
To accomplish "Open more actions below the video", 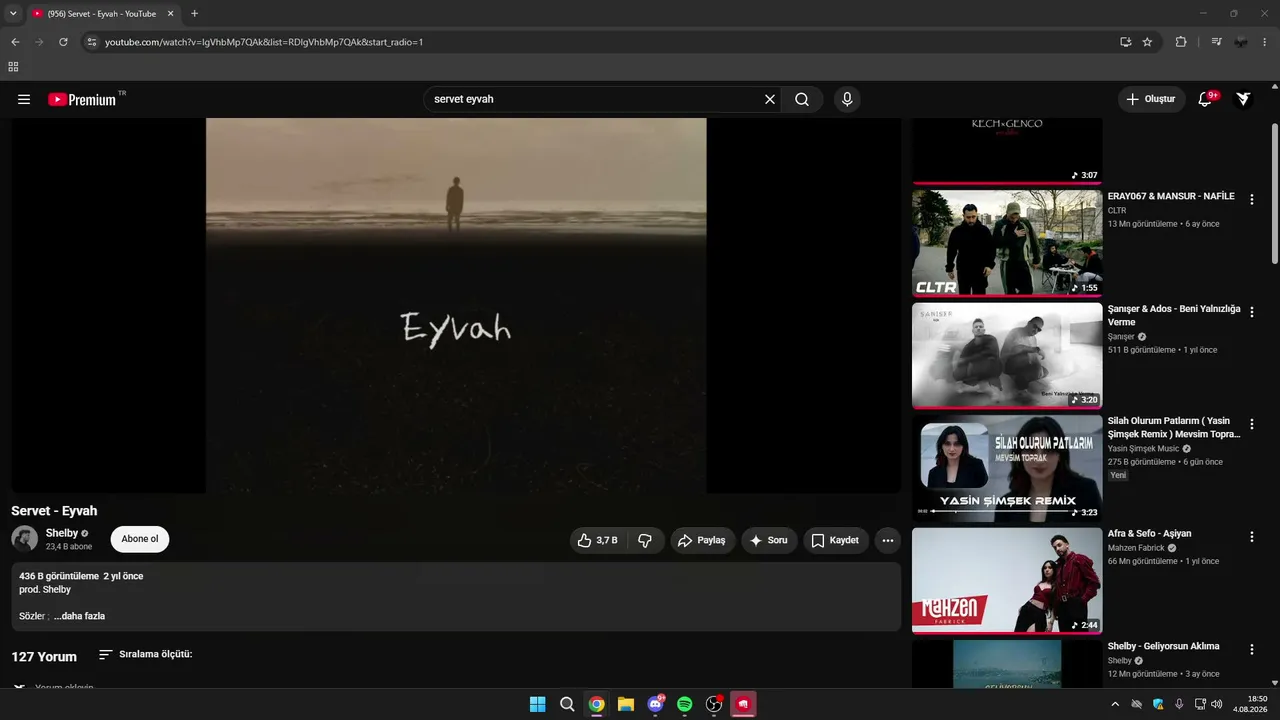I will tap(887, 540).
